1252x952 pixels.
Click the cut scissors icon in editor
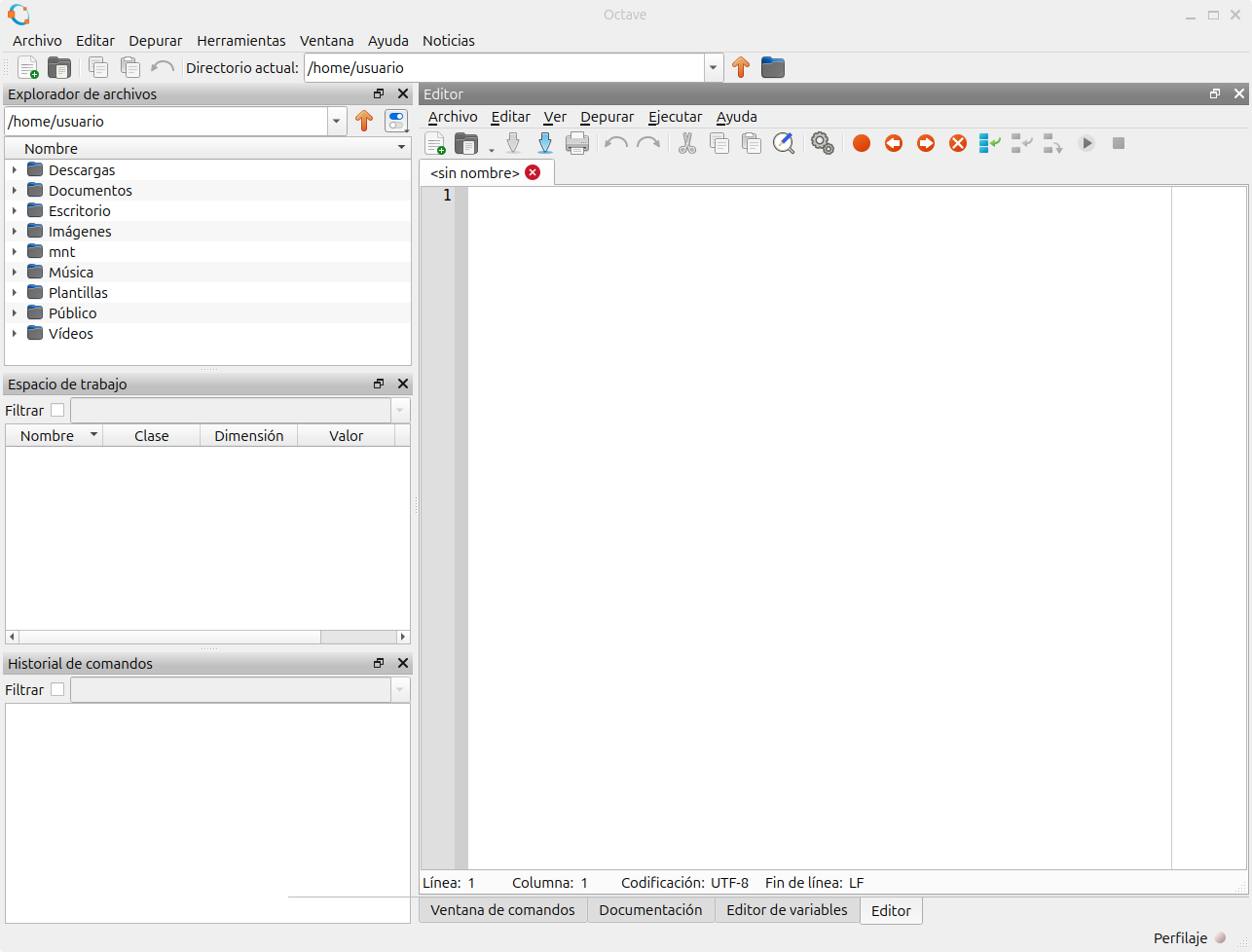[x=687, y=144]
